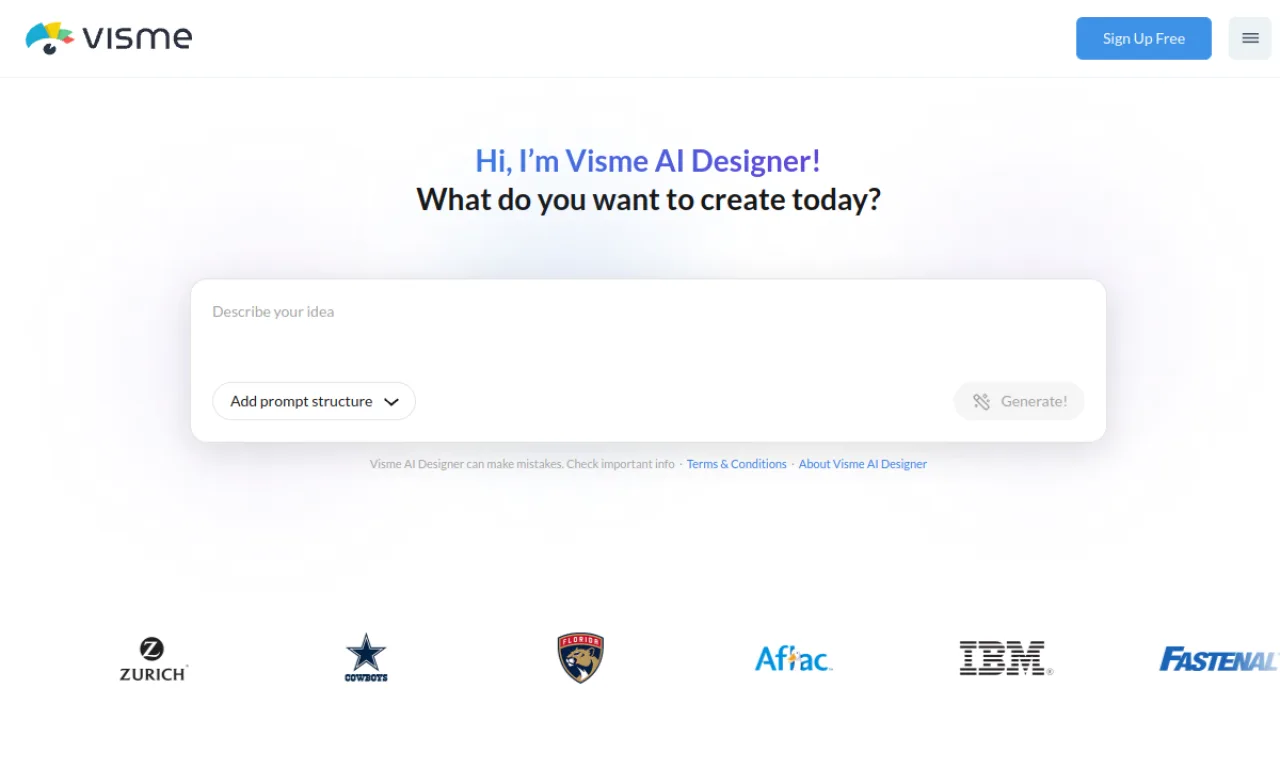Click the Dallas Cowboys star logo
The height and width of the screenshot is (768, 1280).
[366, 658]
